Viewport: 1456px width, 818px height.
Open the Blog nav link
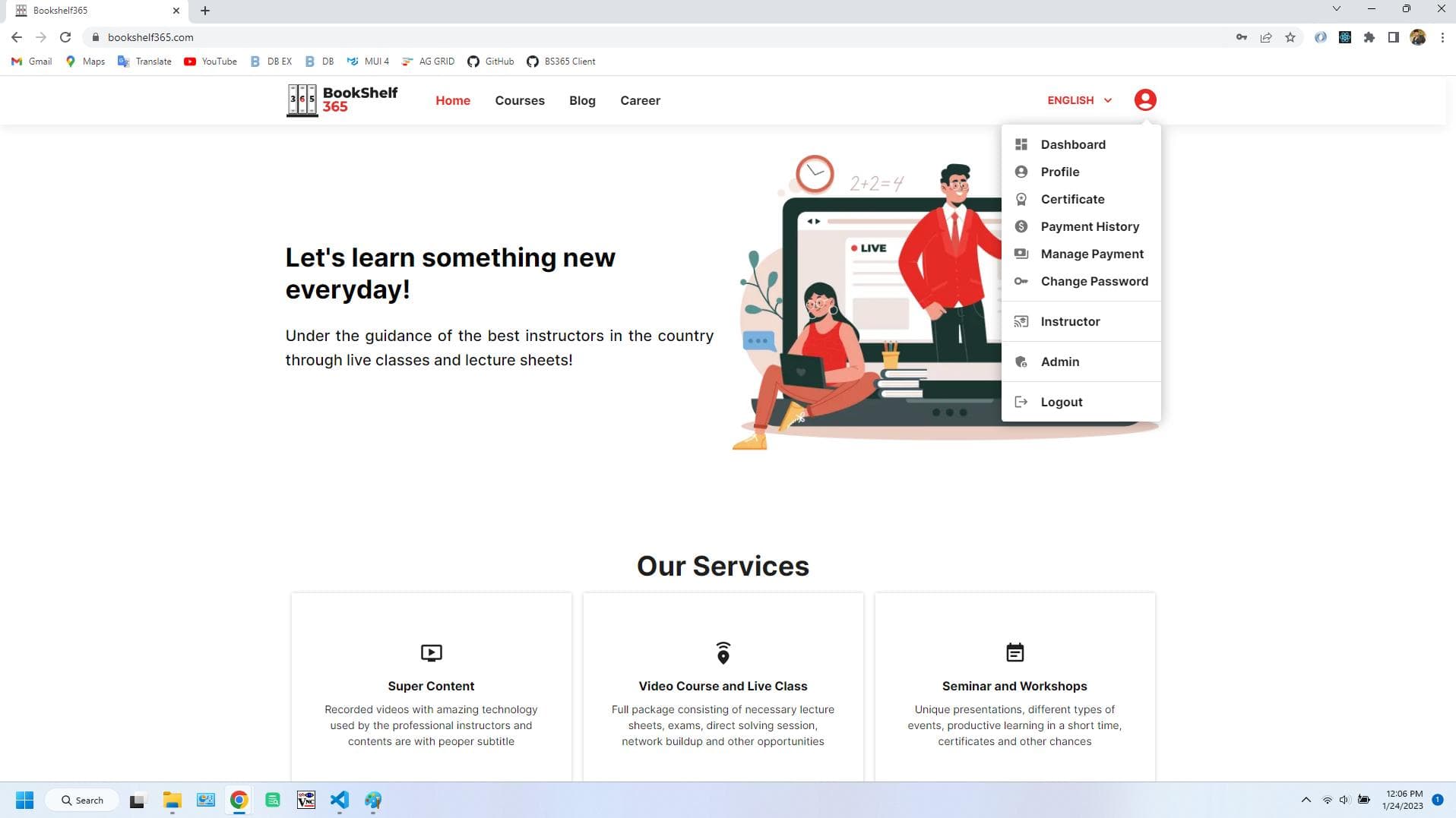pos(582,100)
